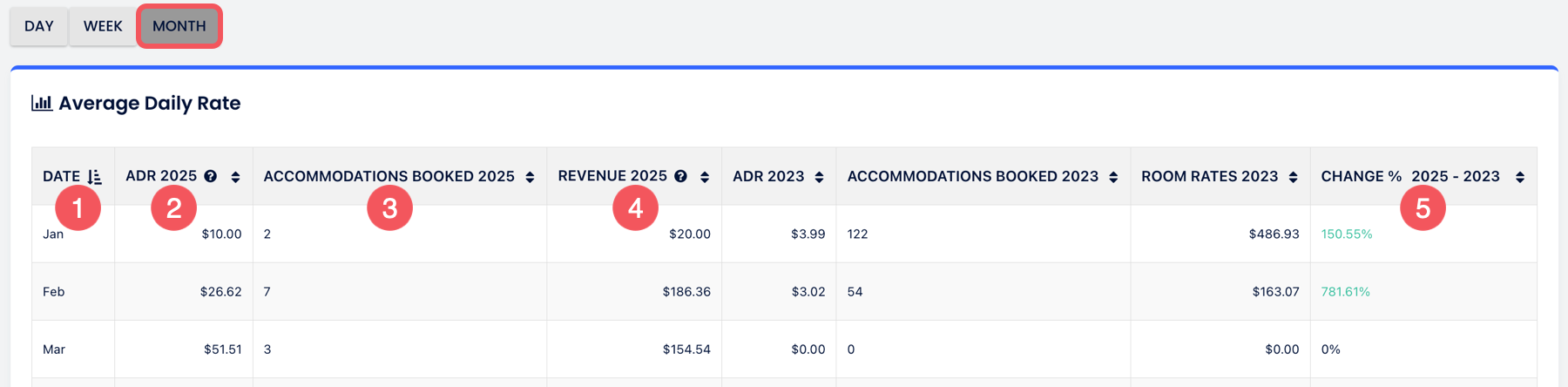Sort by Accommodations Booked 2023 arrows
This screenshot has height=387, width=1568.
pos(1113,177)
